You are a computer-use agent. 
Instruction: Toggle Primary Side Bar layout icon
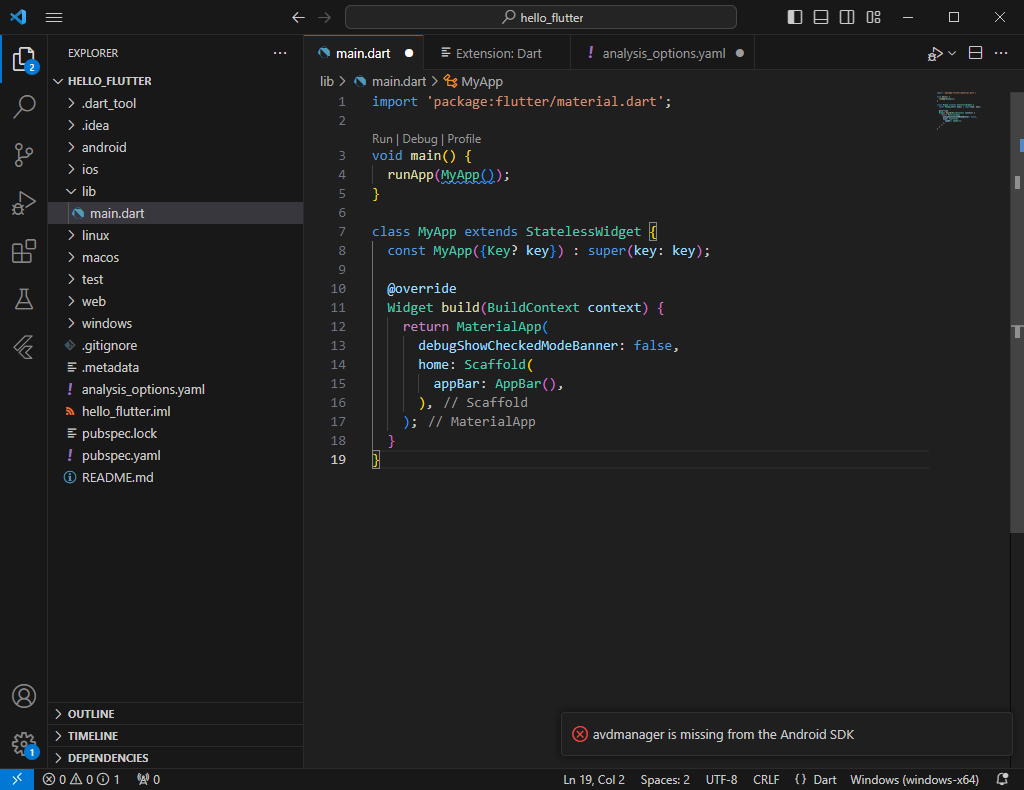tap(795, 17)
